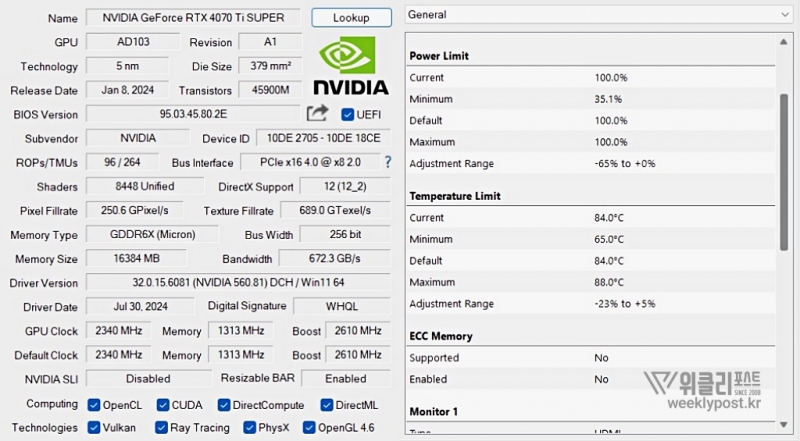Click the Device ID field 10DE 2705

pyautogui.click(x=323, y=138)
